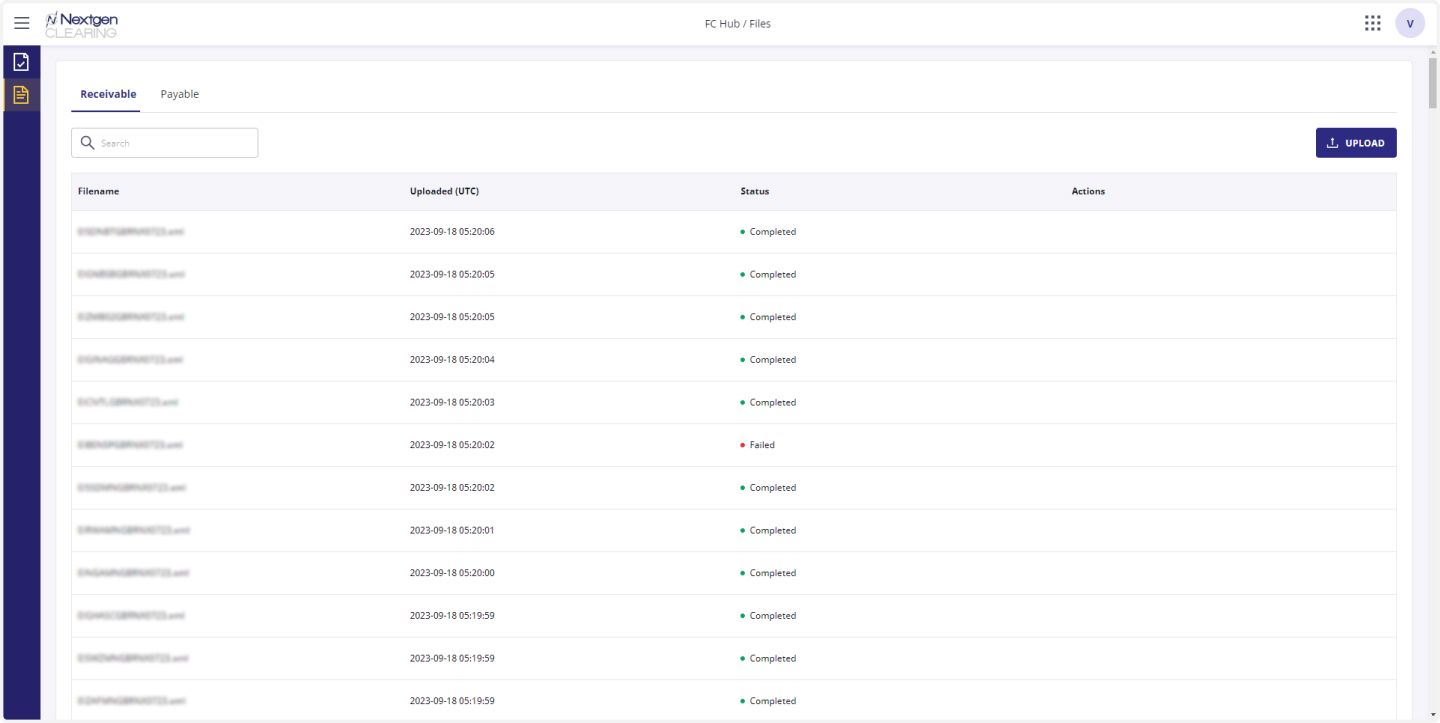Select the highlighted files sidebar icon

click(21, 95)
